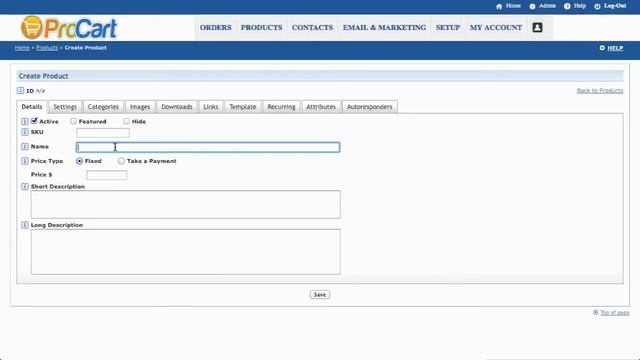Open the EMAIL & MARKETING menu
This screenshot has height=360, width=640.
[384, 28]
